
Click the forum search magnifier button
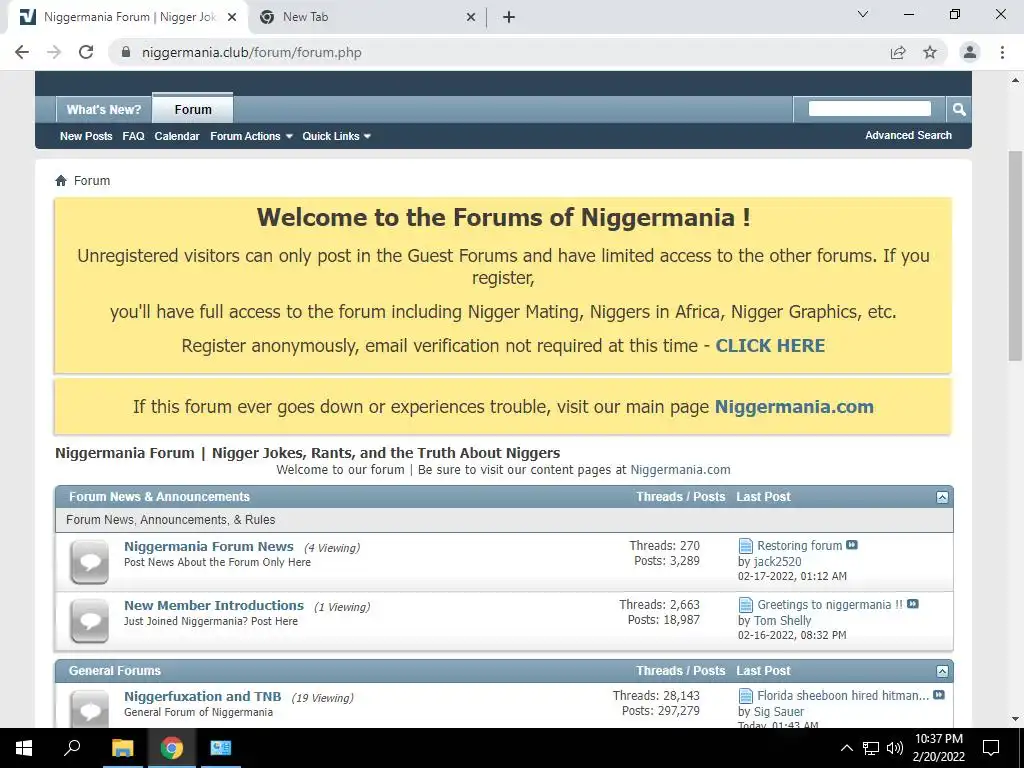point(959,109)
